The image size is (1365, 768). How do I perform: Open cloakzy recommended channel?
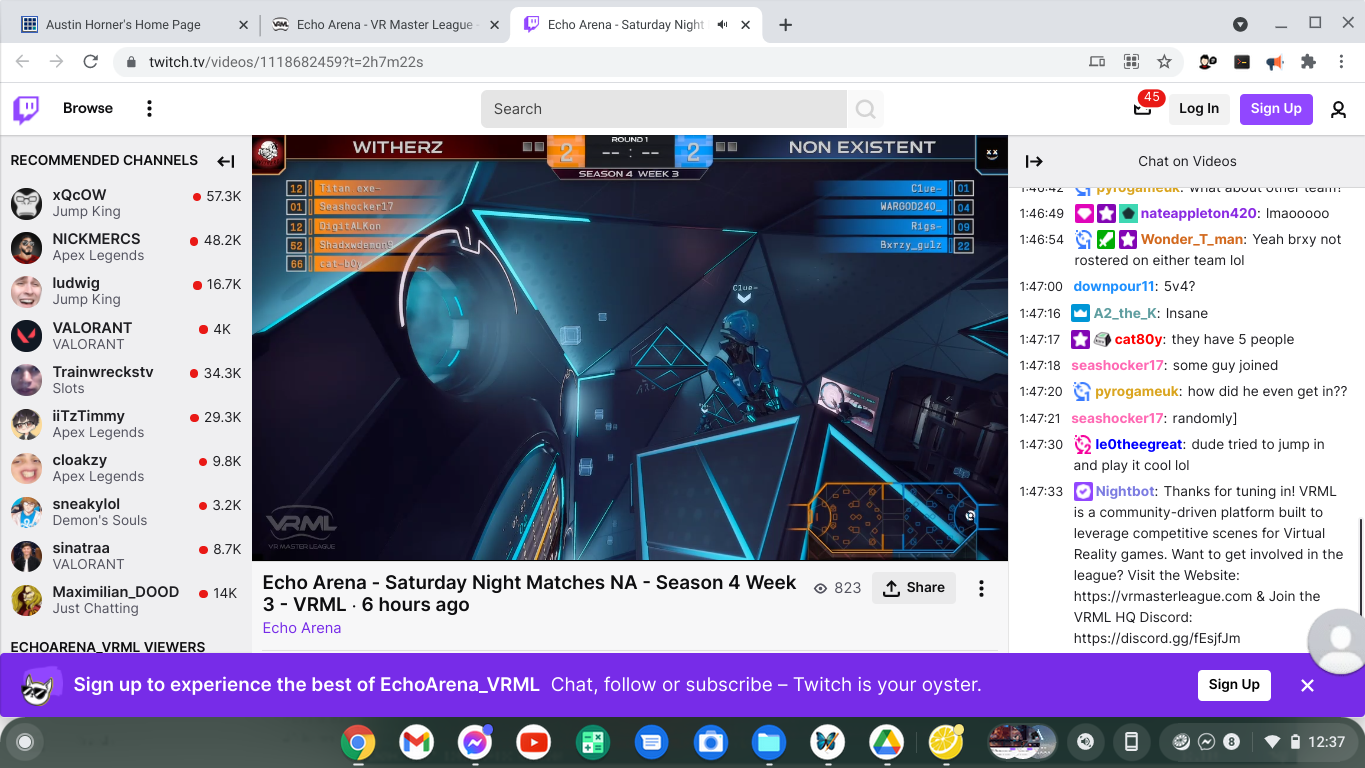click(125, 468)
